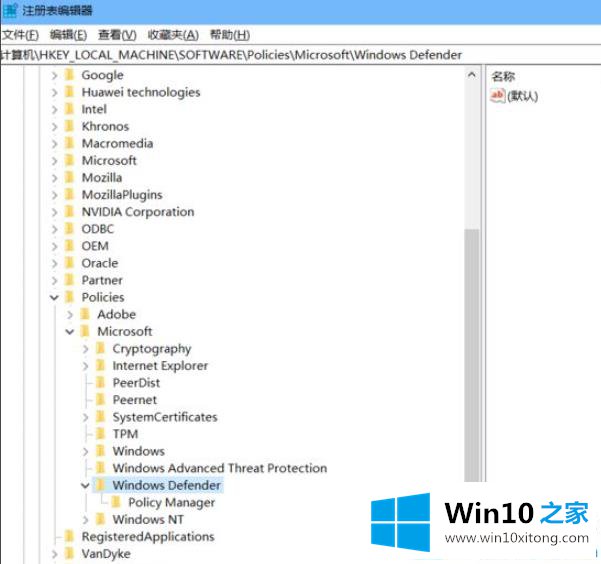Click the Policy Manager folder icon
Viewport: 601px width, 564px height.
click(115, 502)
